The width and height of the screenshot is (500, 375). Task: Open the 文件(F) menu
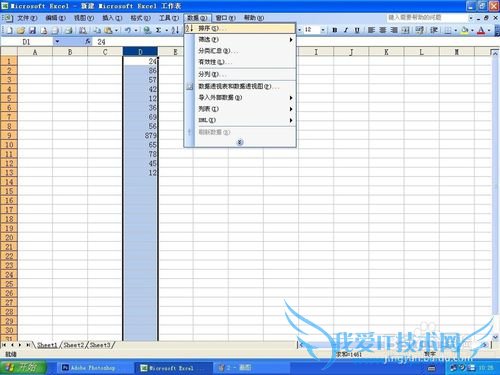[27, 18]
